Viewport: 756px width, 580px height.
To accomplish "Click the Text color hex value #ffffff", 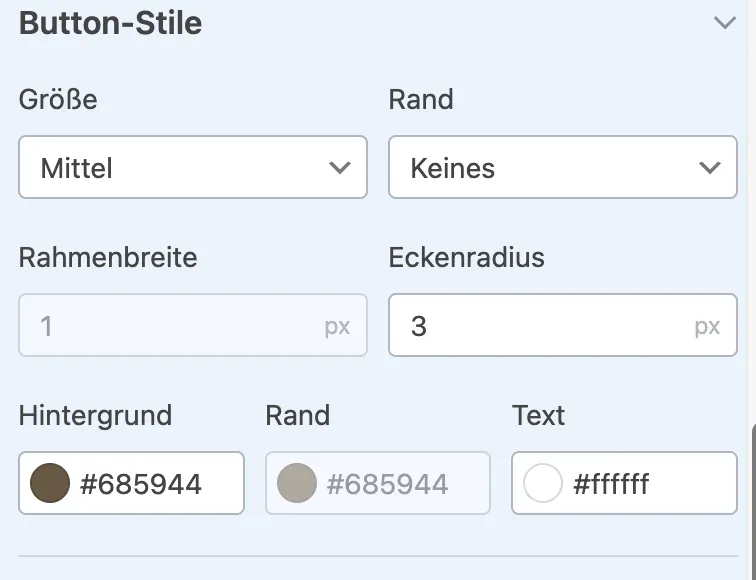I will click(x=611, y=484).
